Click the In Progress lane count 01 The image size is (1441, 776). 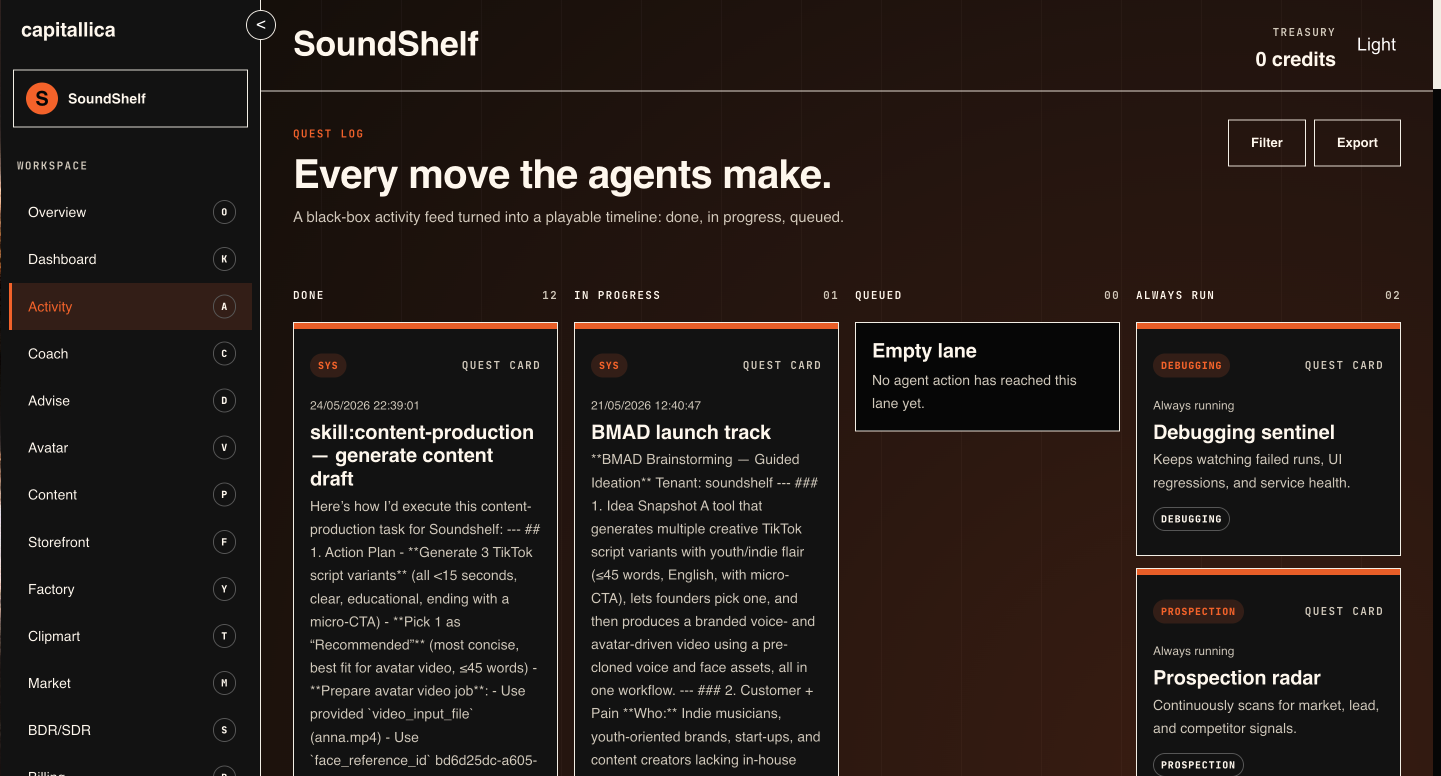pos(830,296)
